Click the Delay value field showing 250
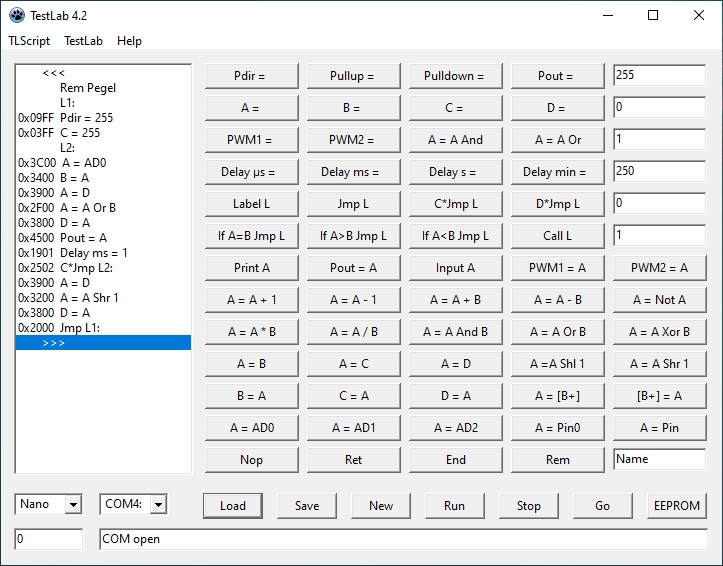The height and width of the screenshot is (566, 723). tap(658, 172)
